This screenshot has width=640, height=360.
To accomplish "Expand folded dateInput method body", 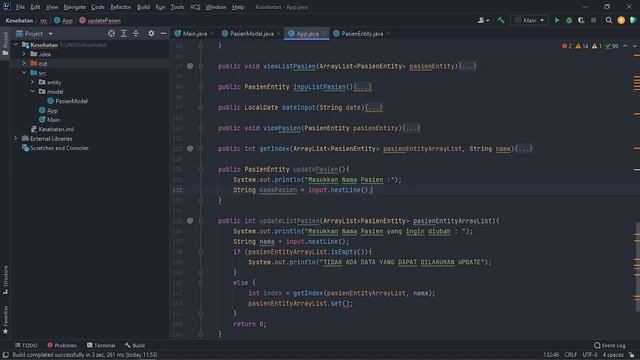I will [374, 107].
